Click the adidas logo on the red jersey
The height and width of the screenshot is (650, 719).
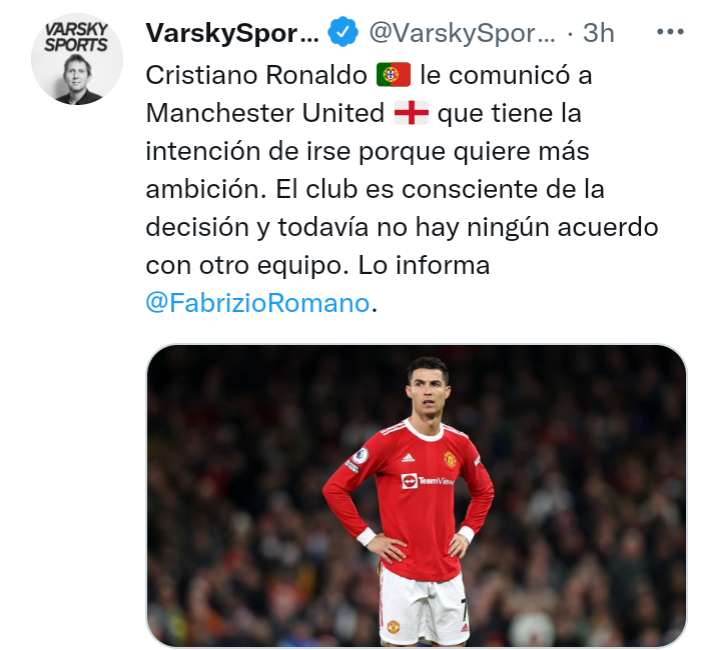tap(408, 457)
